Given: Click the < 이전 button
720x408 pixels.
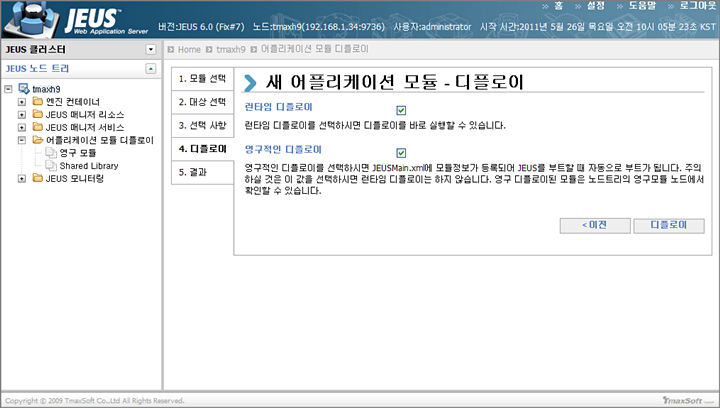Looking at the screenshot, I should tap(595, 225).
